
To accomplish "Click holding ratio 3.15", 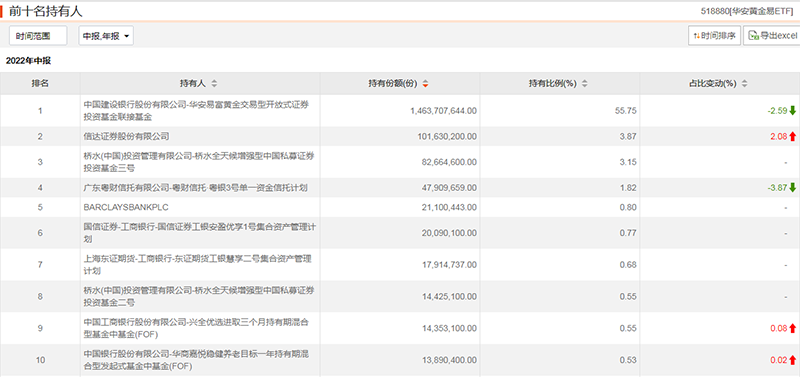I will click(628, 162).
